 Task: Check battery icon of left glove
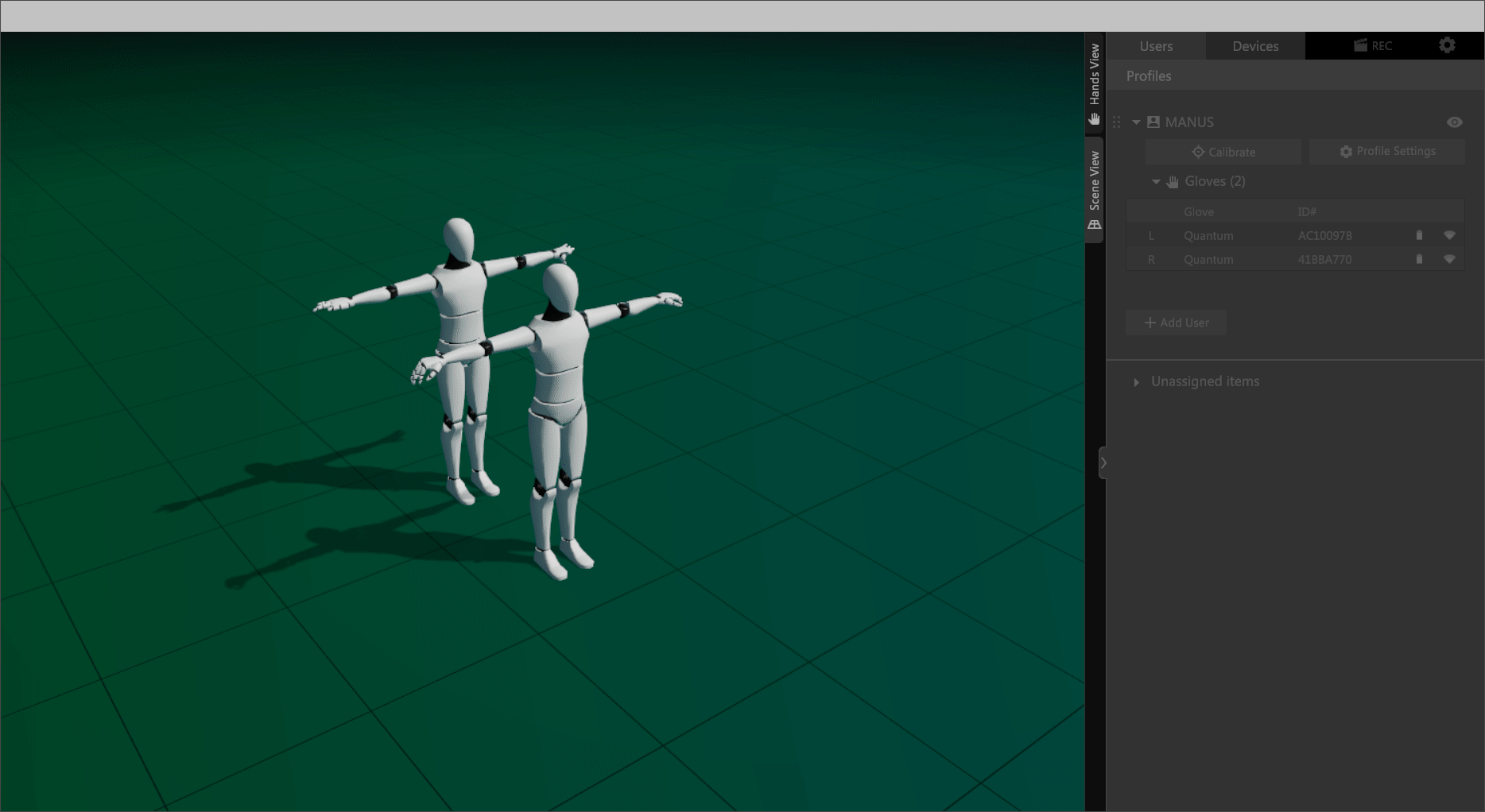(1419, 235)
